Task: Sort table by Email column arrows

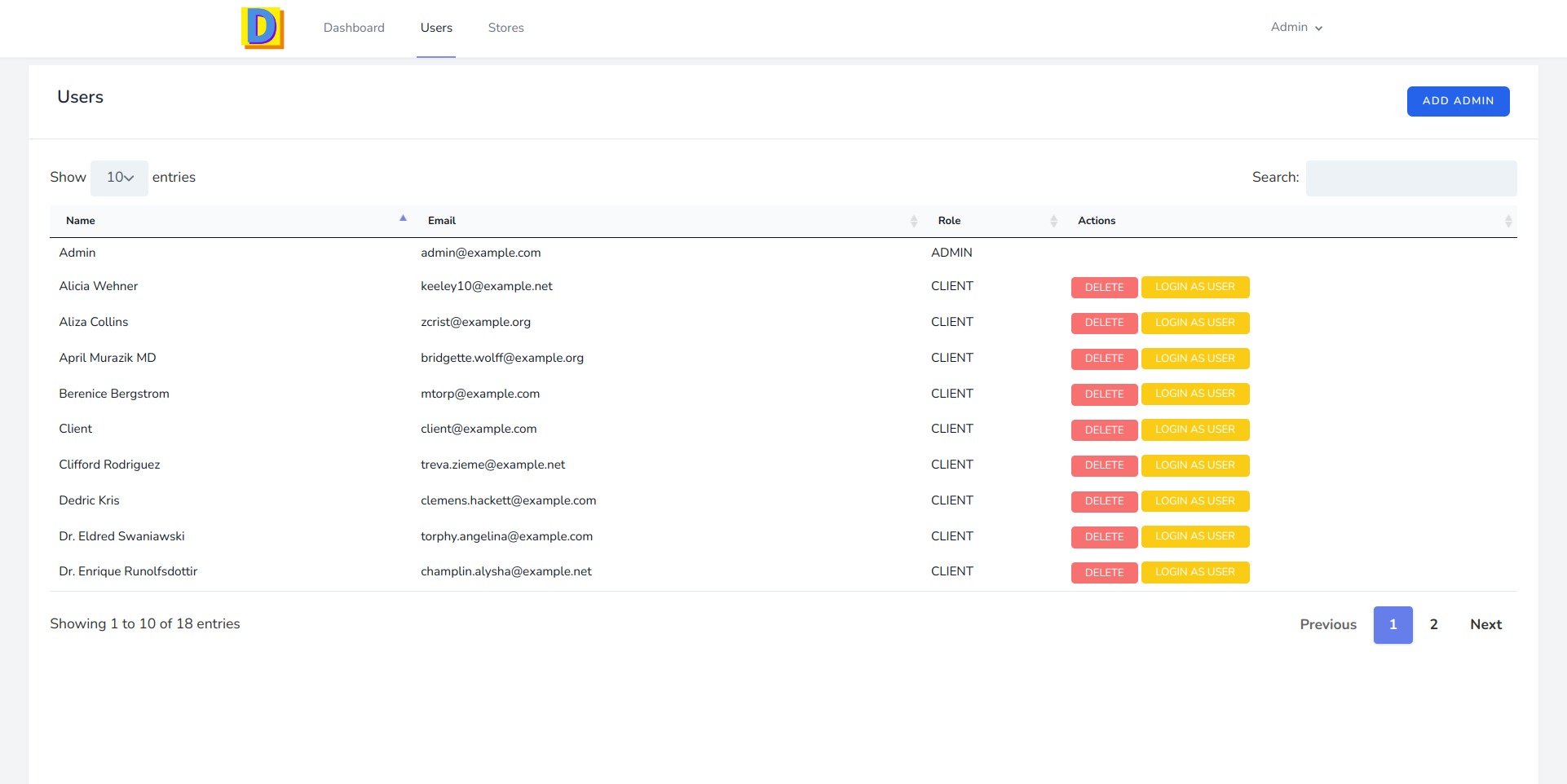Action: [913, 221]
